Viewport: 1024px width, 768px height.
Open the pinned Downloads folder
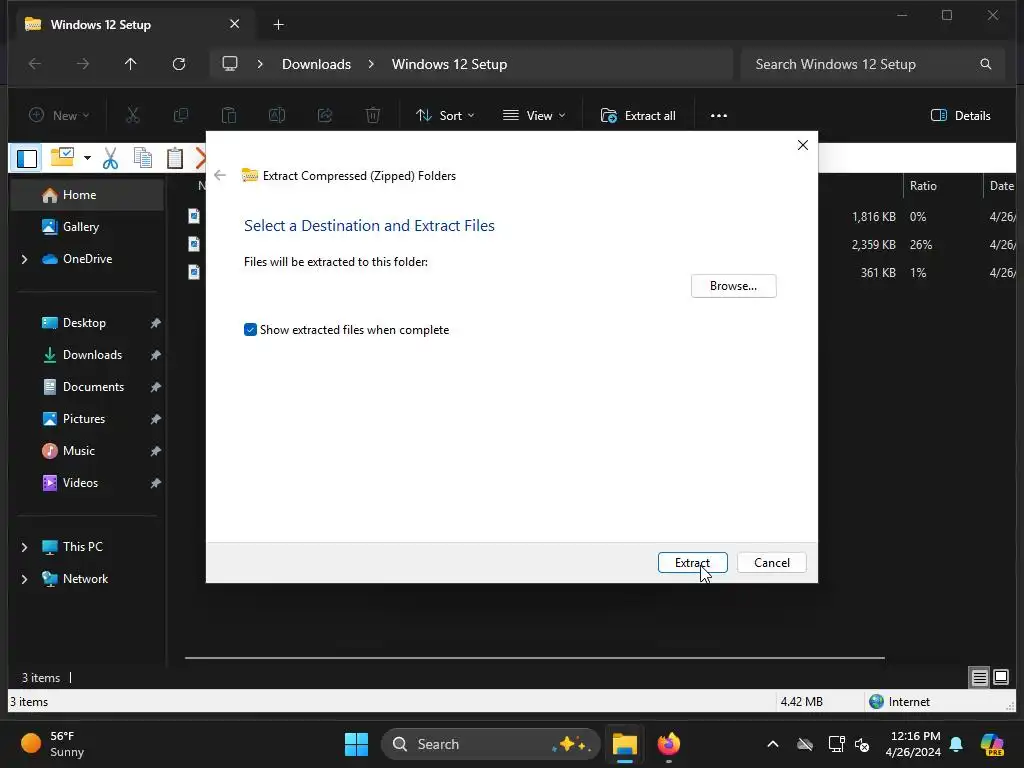[x=88, y=355]
